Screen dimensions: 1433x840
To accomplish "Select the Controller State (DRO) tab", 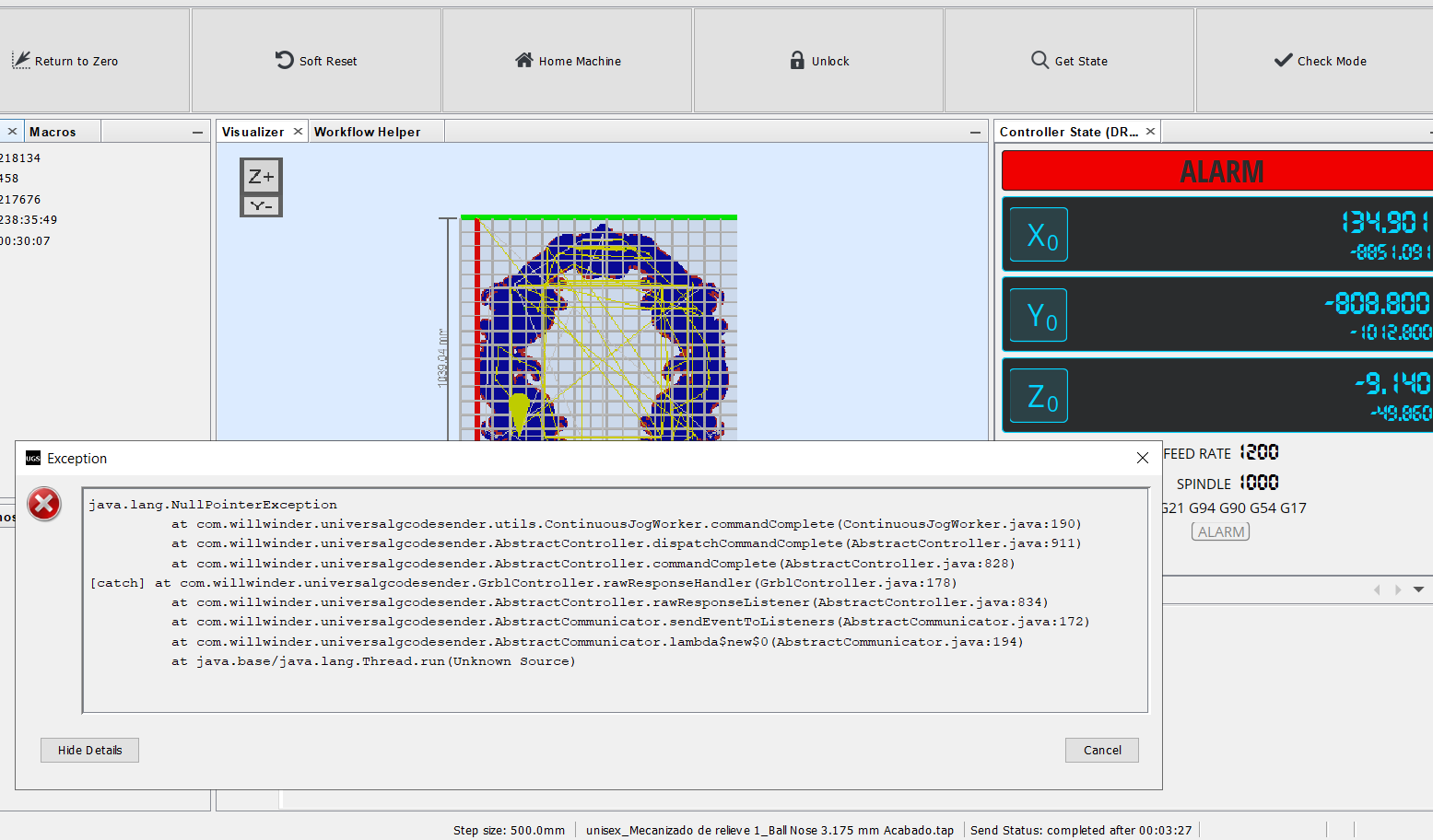I will [x=1069, y=131].
